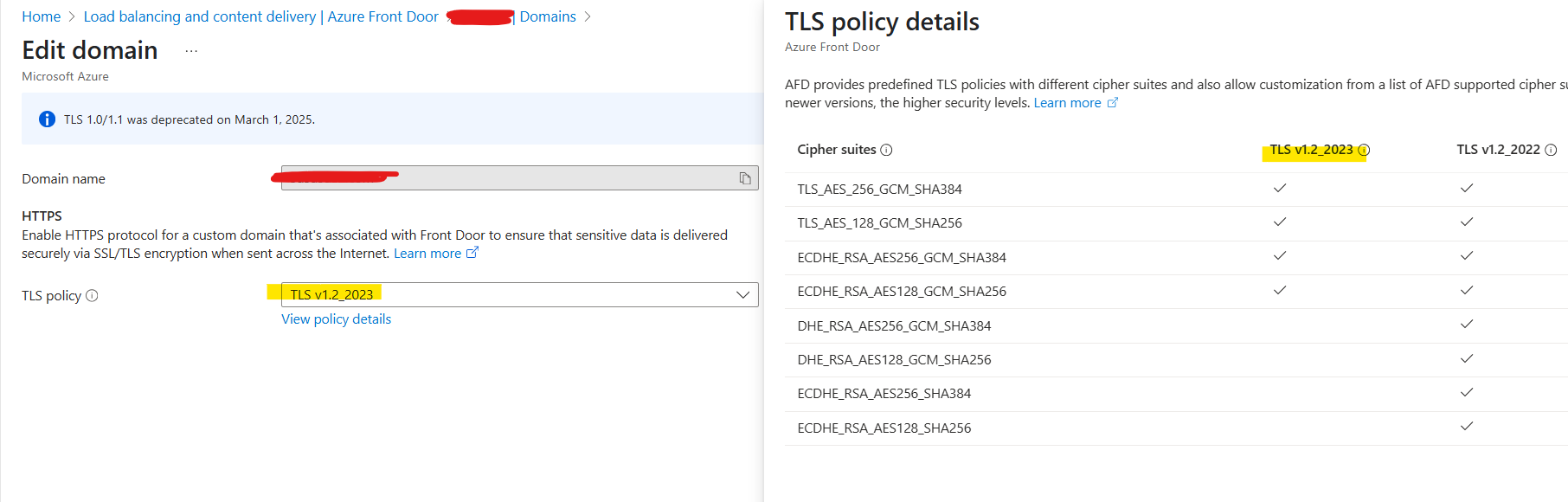Open Learn more in TLS policy details
The width and height of the screenshot is (1568, 502).
click(x=1067, y=103)
